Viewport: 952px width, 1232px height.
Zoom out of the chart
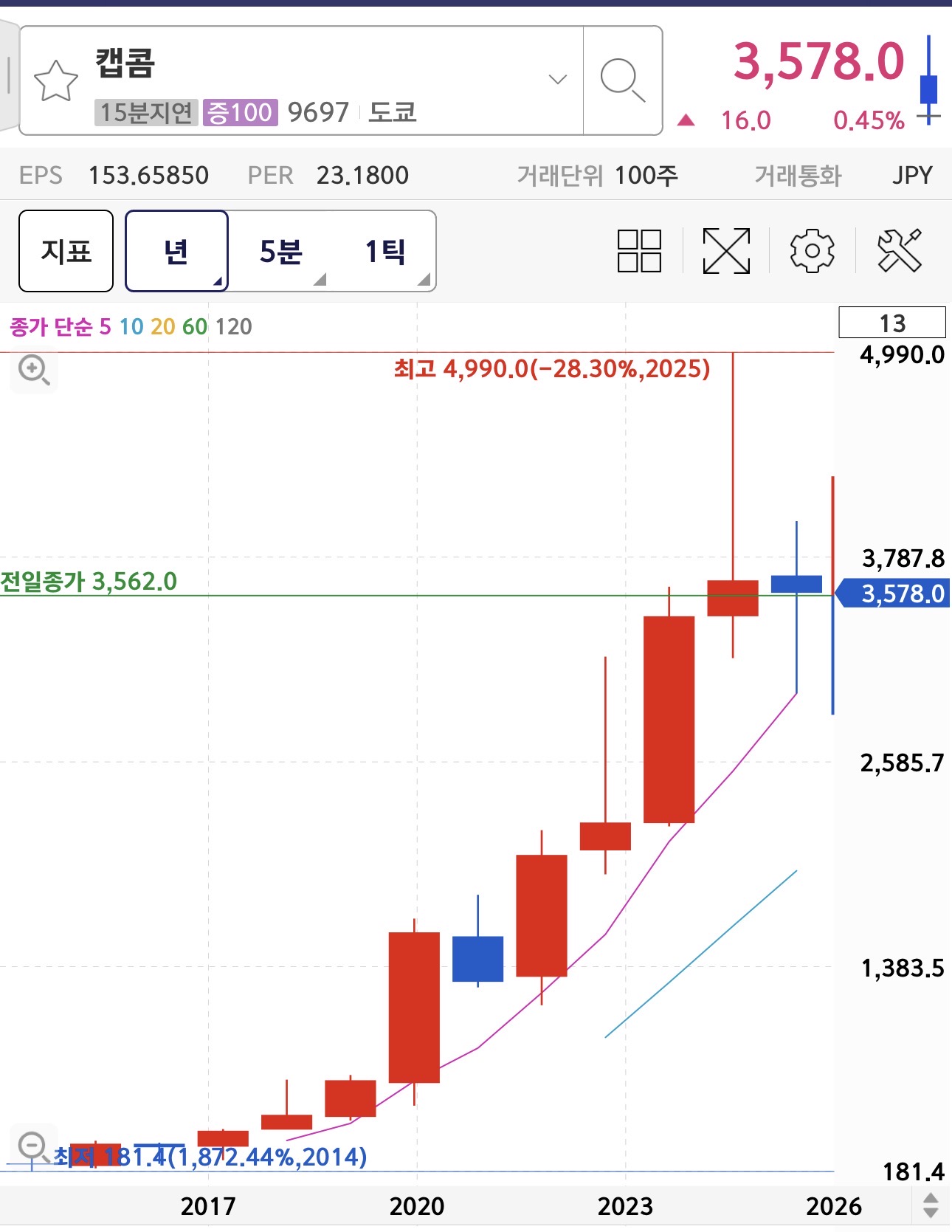tap(32, 1146)
